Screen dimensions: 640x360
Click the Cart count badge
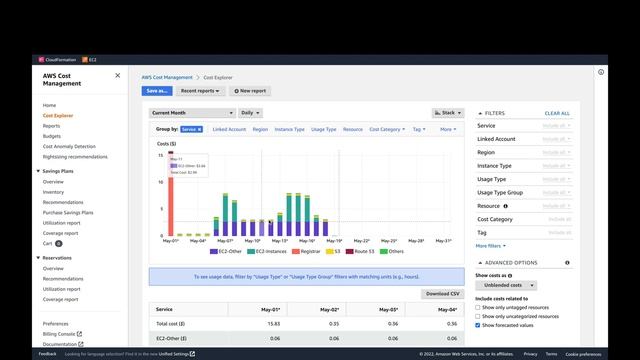tap(58, 244)
